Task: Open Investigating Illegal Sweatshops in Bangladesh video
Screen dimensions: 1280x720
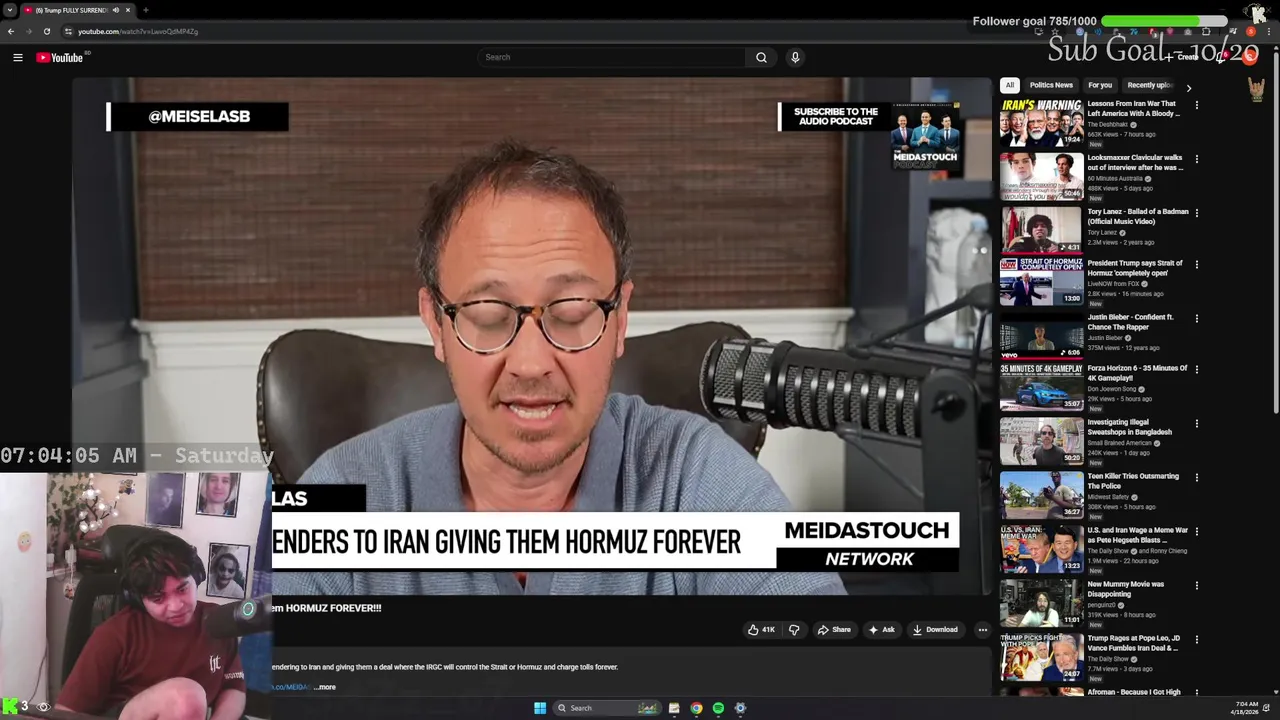Action: coord(1130,427)
